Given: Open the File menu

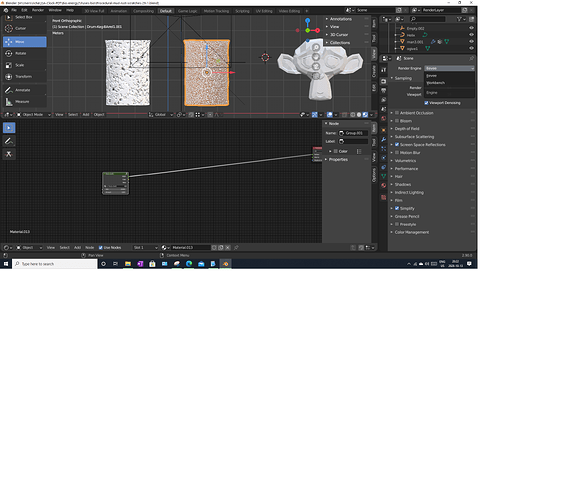Looking at the screenshot, I should click(14, 11).
